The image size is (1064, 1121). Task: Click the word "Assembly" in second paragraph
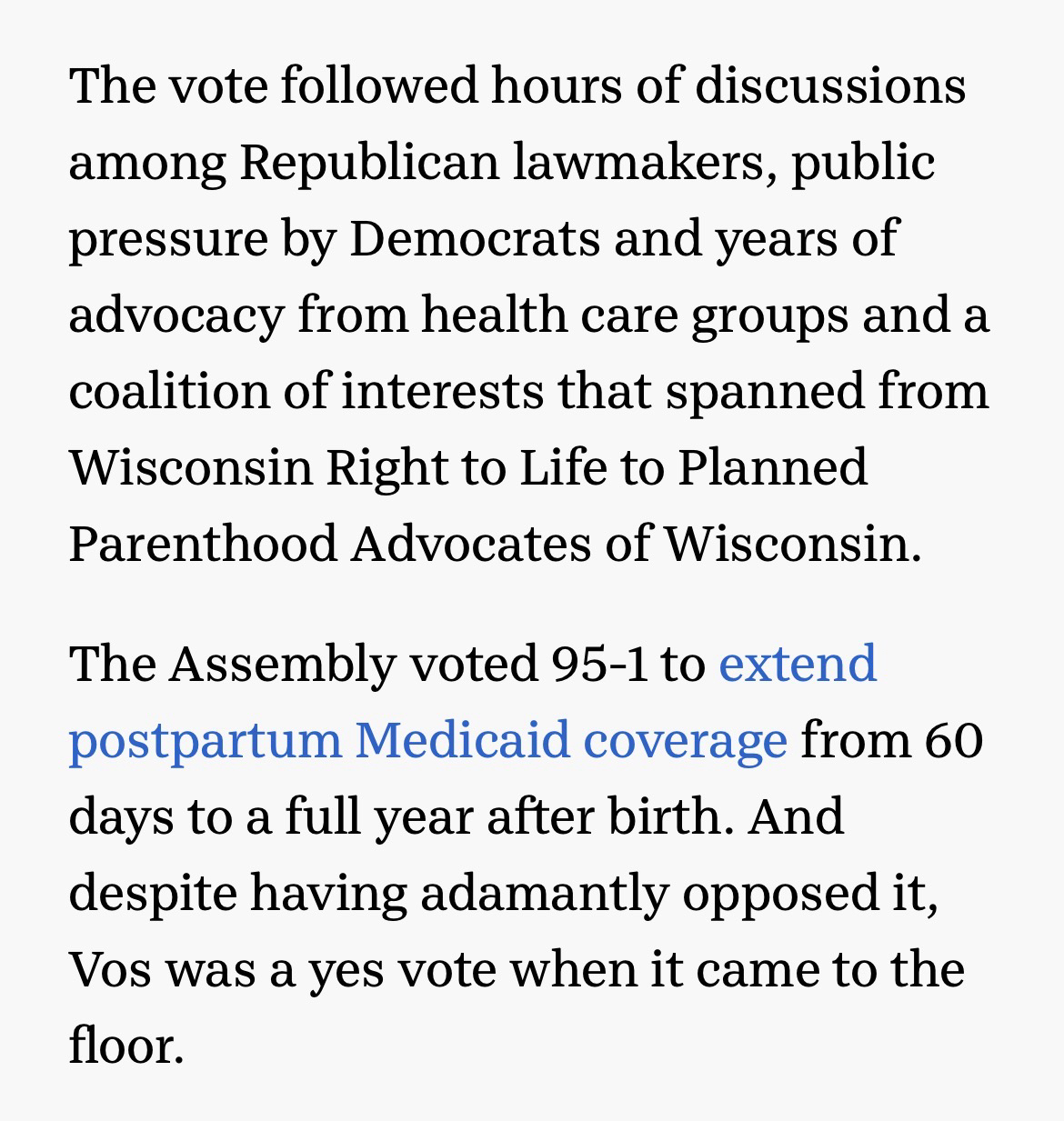[282, 664]
